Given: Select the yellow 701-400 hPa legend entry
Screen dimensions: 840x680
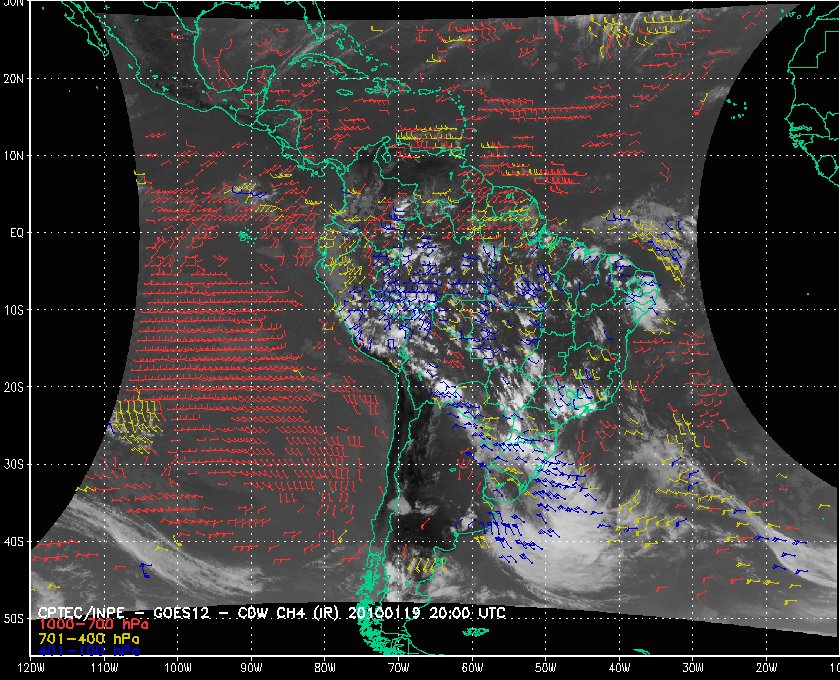Looking at the screenshot, I should point(89,639).
